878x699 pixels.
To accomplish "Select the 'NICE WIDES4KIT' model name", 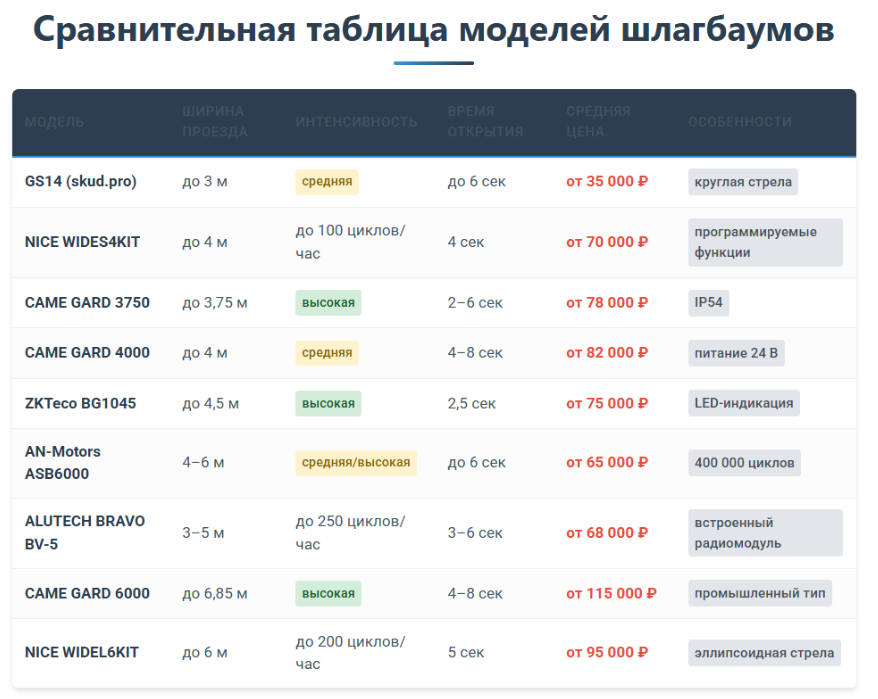I will click(82, 242).
